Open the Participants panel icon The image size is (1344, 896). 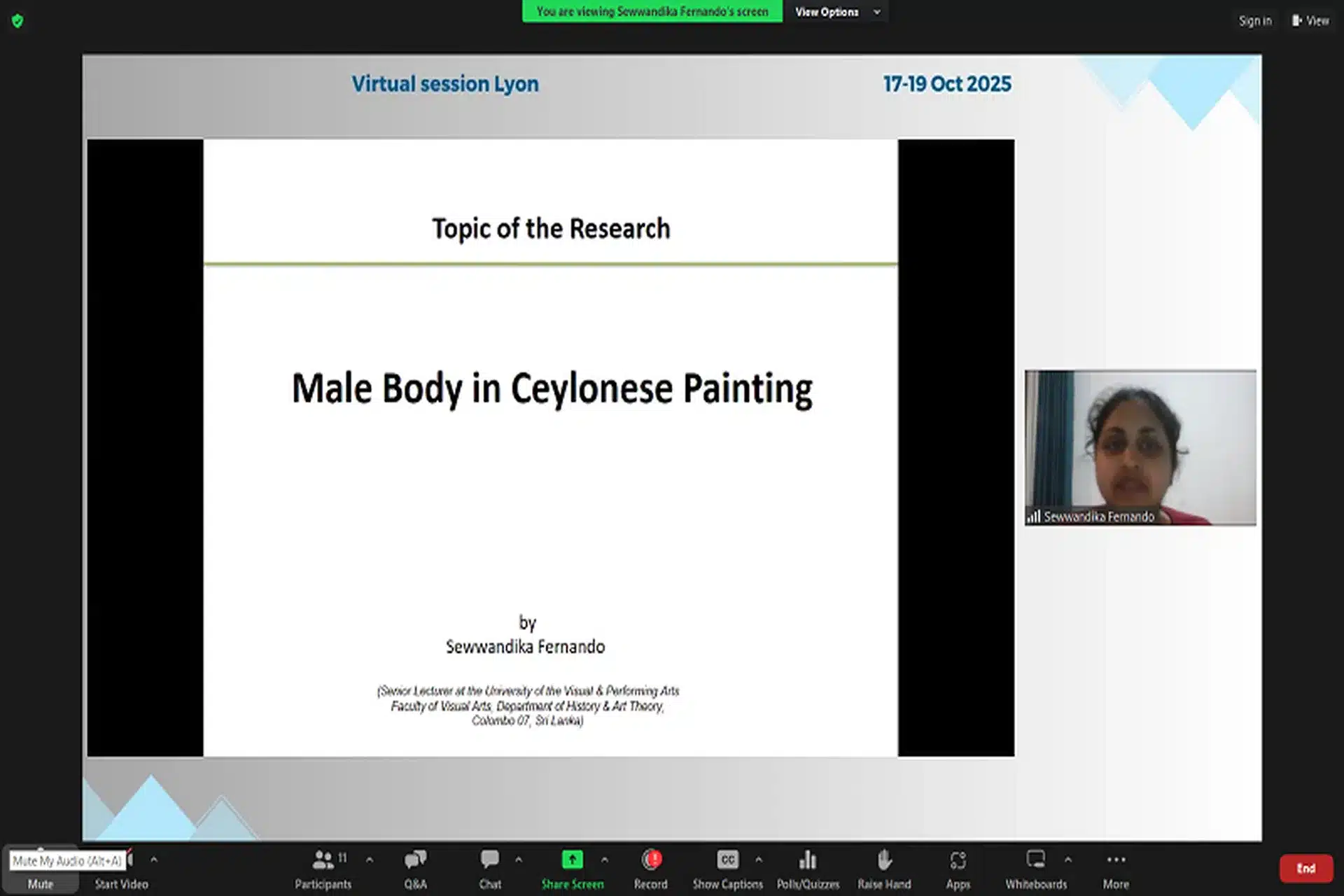[323, 860]
